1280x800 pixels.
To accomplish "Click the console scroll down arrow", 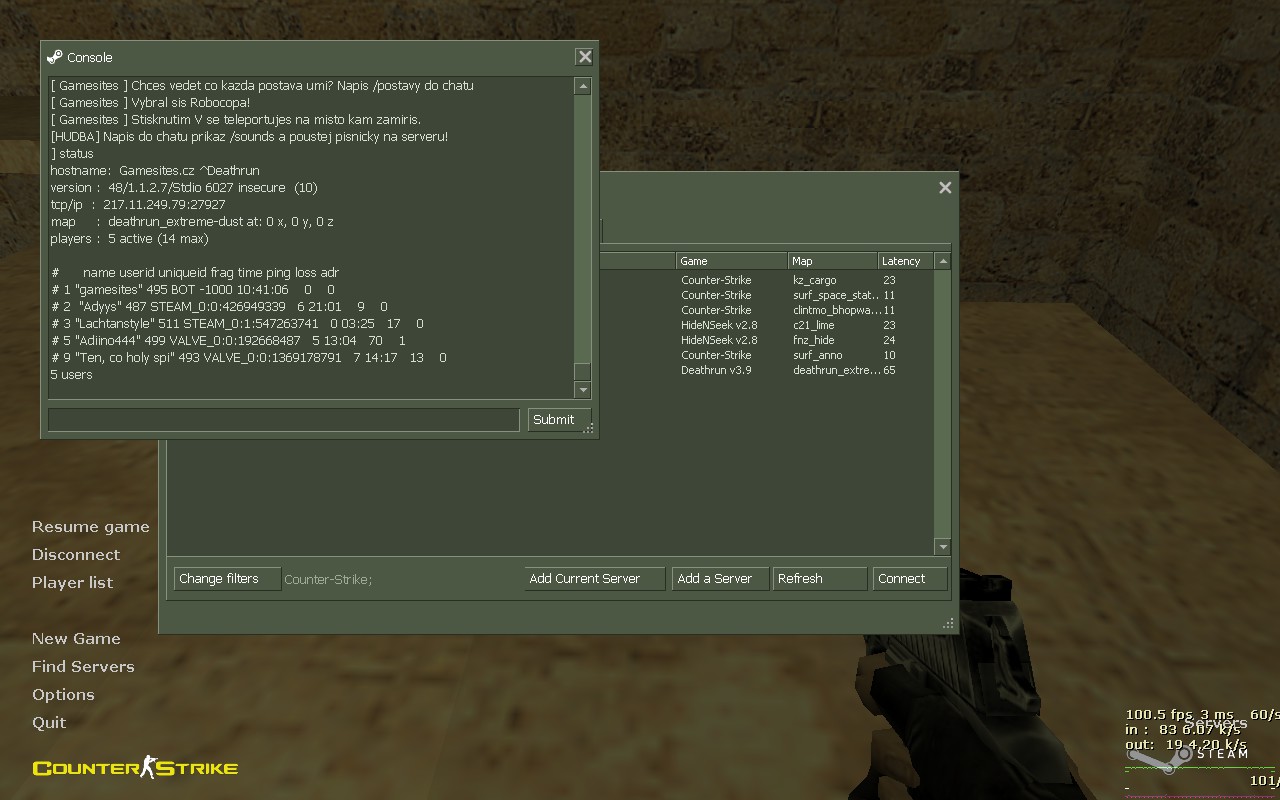I will (x=582, y=390).
